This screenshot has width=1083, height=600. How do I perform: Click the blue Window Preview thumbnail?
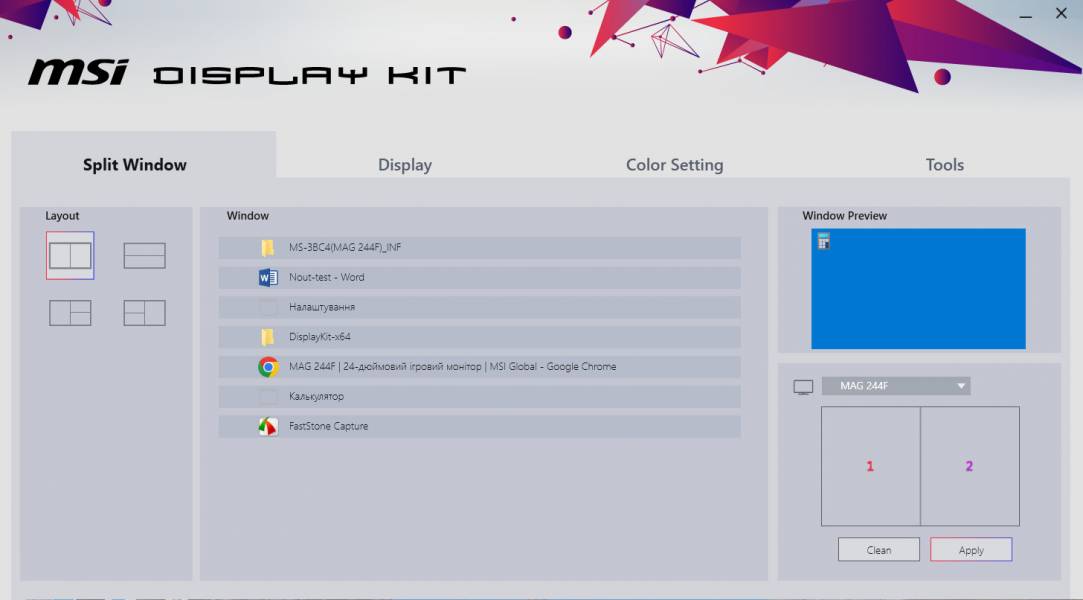[x=918, y=289]
